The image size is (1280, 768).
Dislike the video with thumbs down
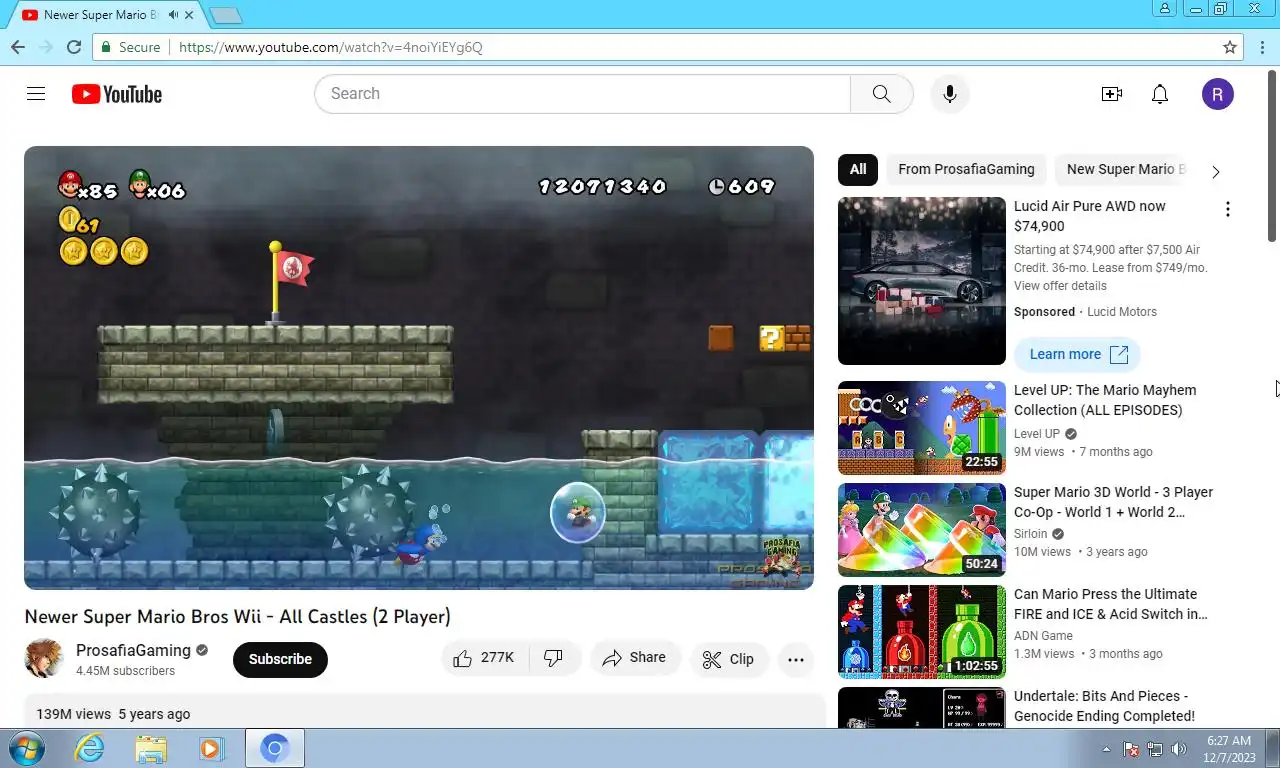[x=554, y=658]
